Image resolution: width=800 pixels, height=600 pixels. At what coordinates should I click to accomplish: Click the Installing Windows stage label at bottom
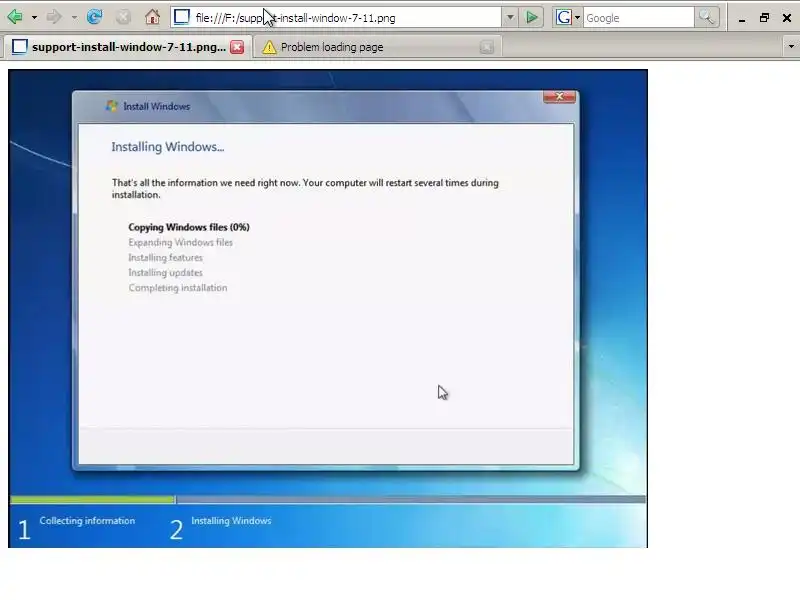[x=231, y=521]
